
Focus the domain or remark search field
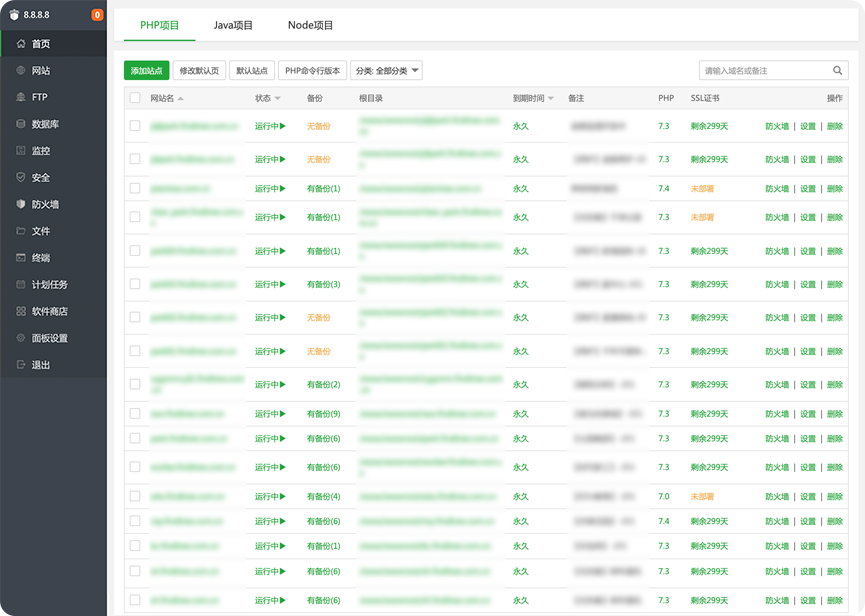click(x=765, y=71)
